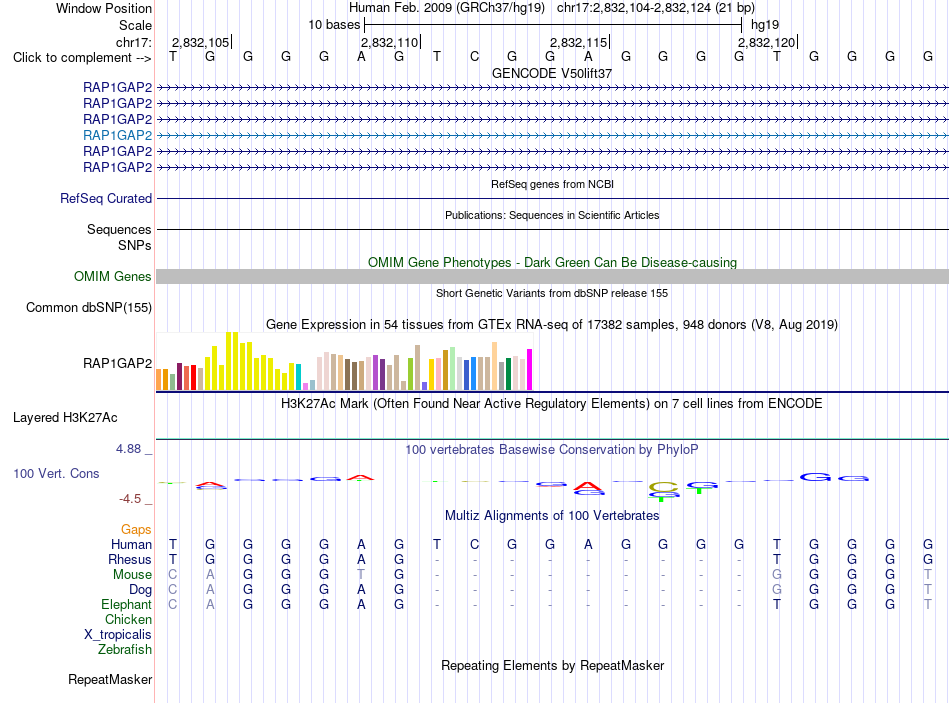Open GTEx Gene Expression track title
The width and height of the screenshot is (950, 703).
tap(552, 325)
